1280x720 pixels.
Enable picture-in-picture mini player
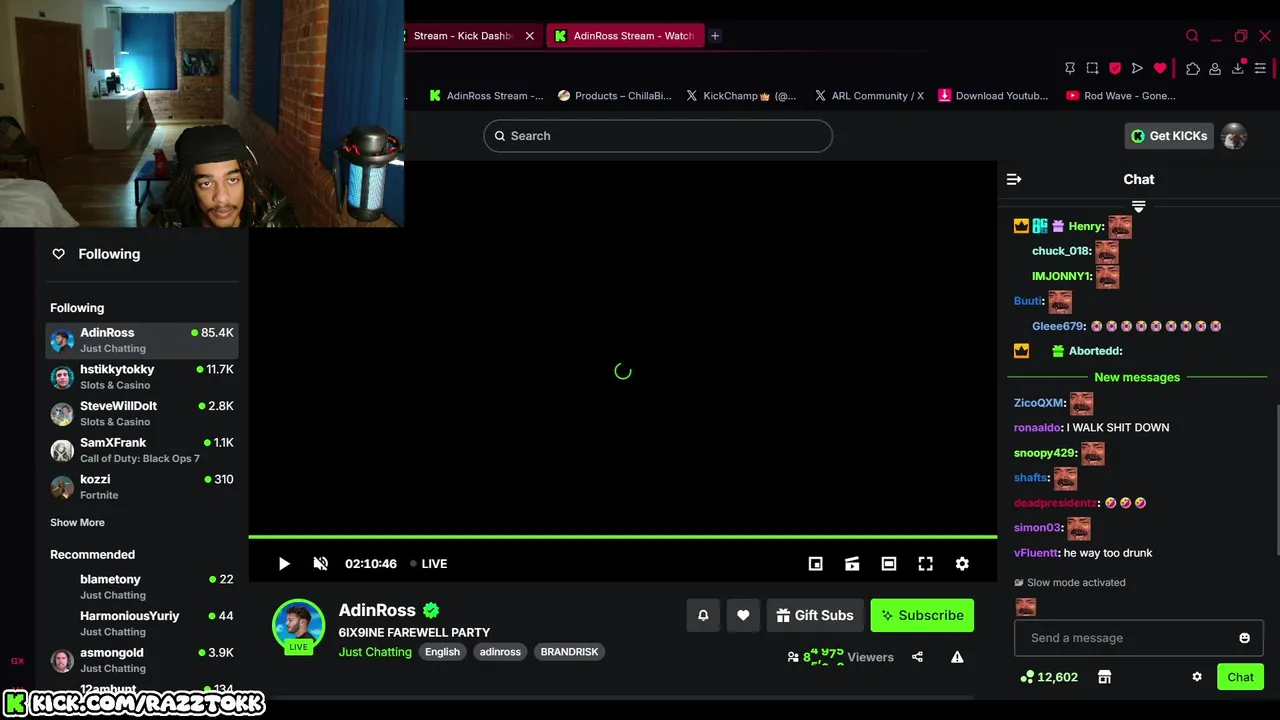tap(815, 564)
